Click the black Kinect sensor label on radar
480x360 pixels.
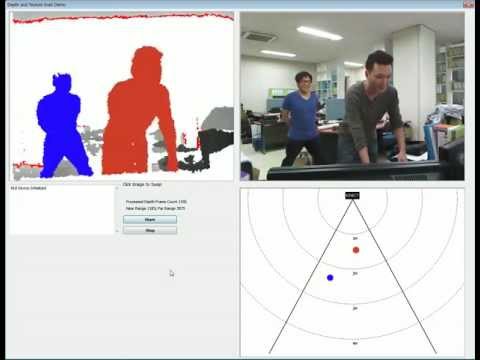352,195
